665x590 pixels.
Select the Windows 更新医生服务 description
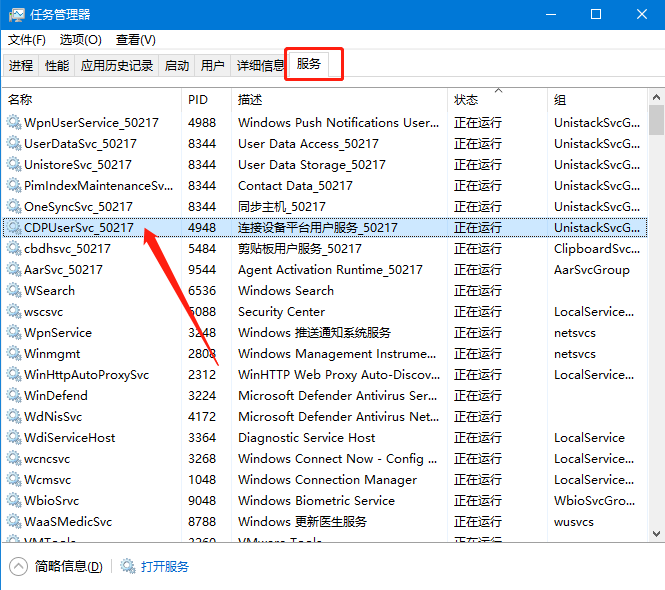(x=302, y=522)
